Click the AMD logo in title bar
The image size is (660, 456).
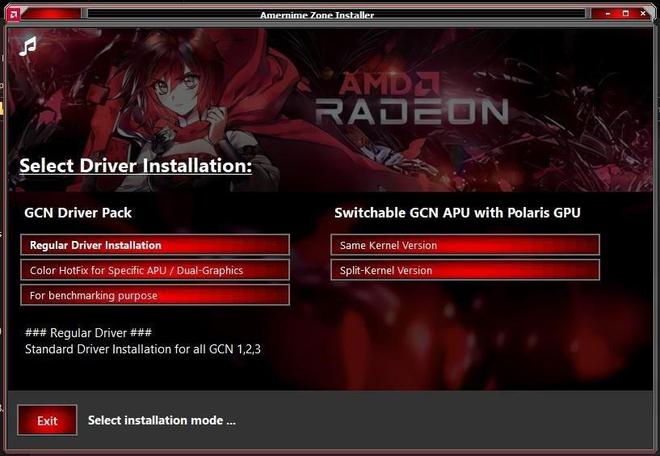click(13, 15)
